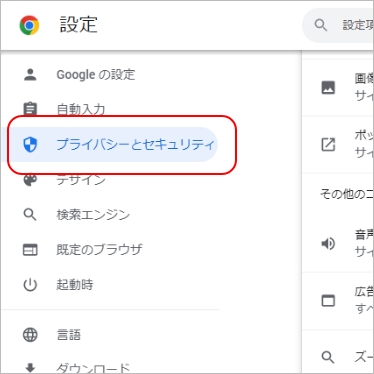Click the magnifier icon beside 検索エンジン
Screen dimensions: 374x374
(30, 215)
